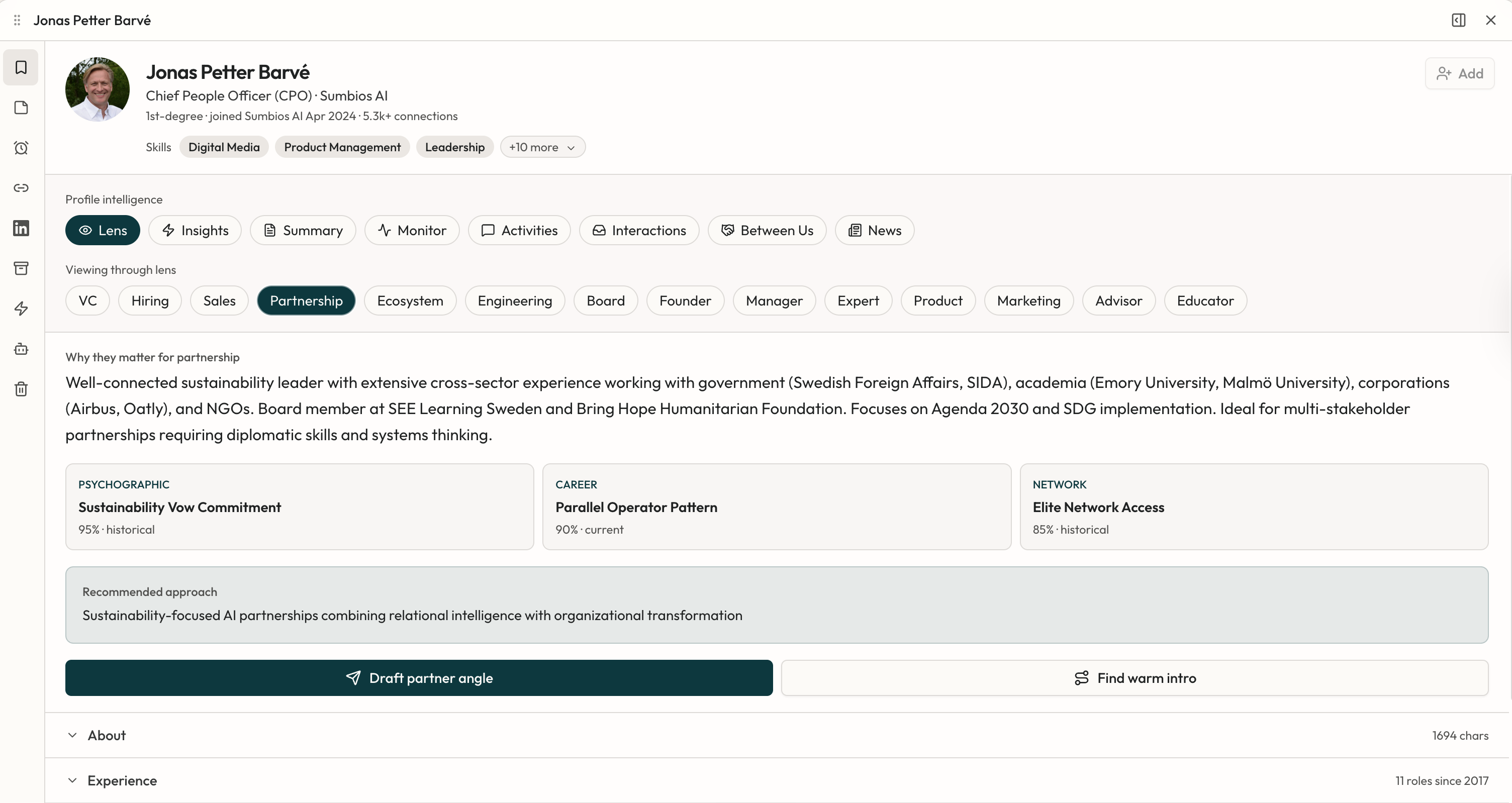Click the '5.3k+ connections' text
Screen dimensions: 1512x803
point(410,116)
